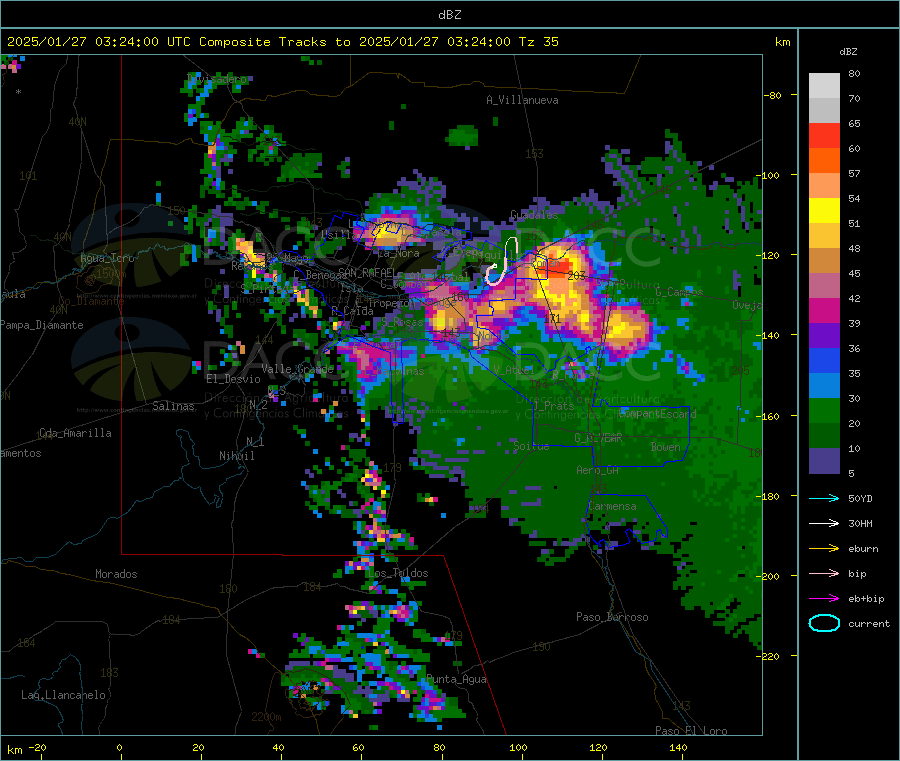Click the '140' tick on the horizontal axis

(678, 748)
